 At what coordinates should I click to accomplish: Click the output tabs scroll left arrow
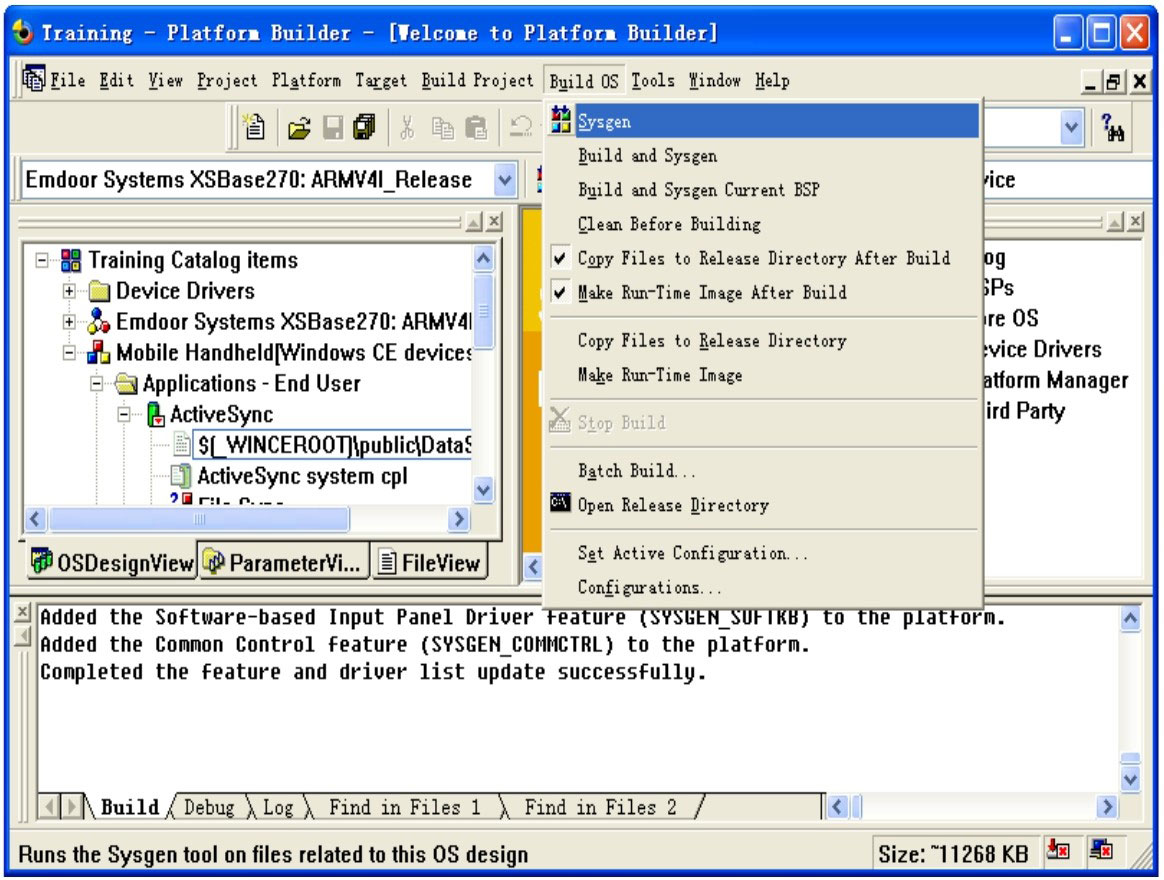click(x=48, y=806)
